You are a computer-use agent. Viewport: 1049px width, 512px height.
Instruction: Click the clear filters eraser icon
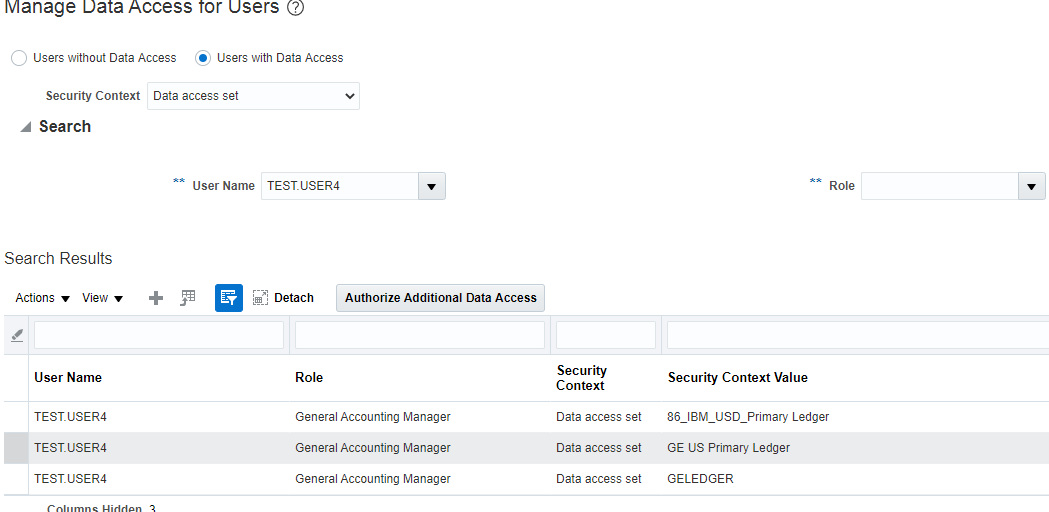tap(17, 336)
